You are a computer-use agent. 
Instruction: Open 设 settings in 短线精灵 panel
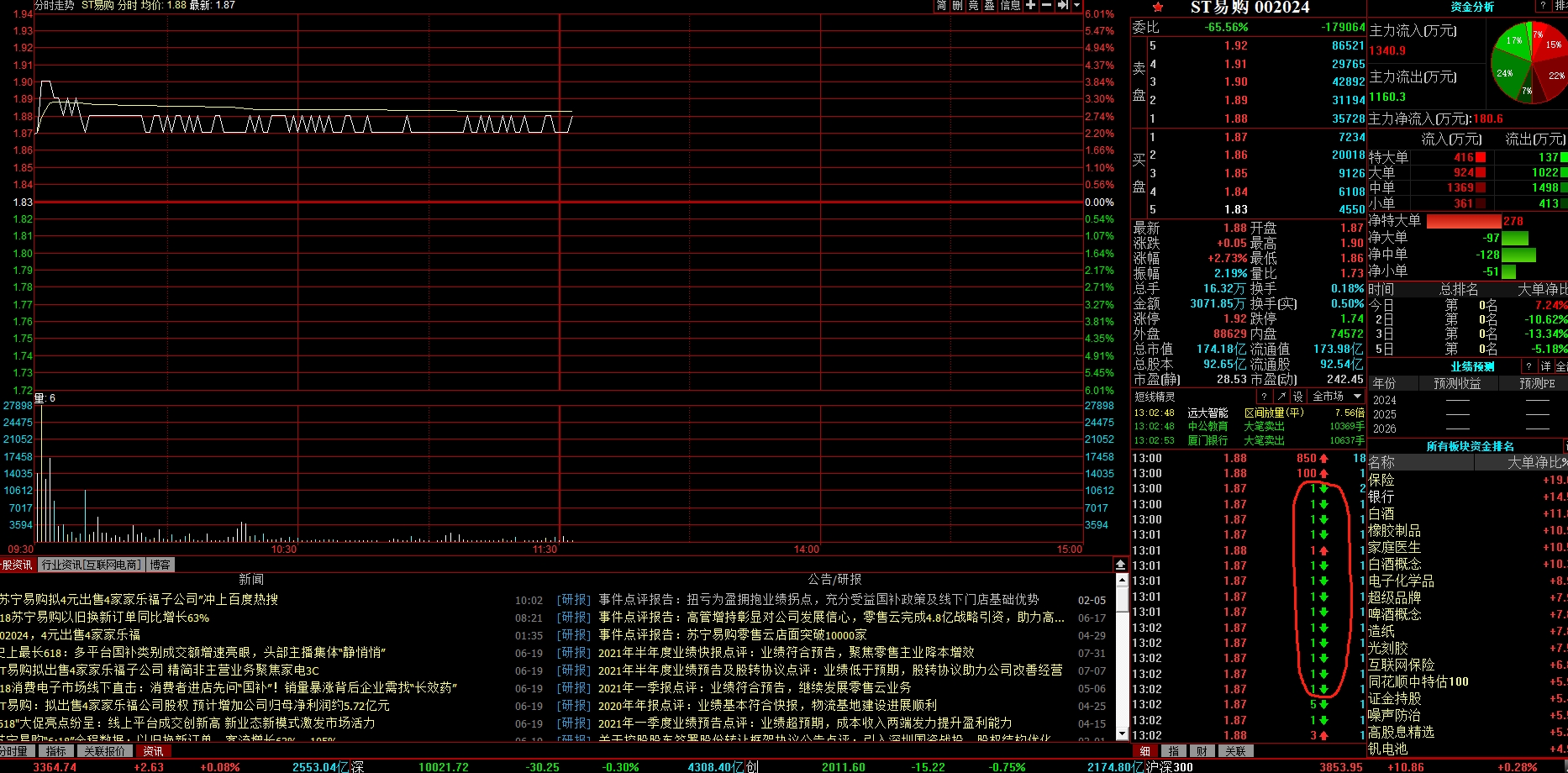pos(1298,397)
